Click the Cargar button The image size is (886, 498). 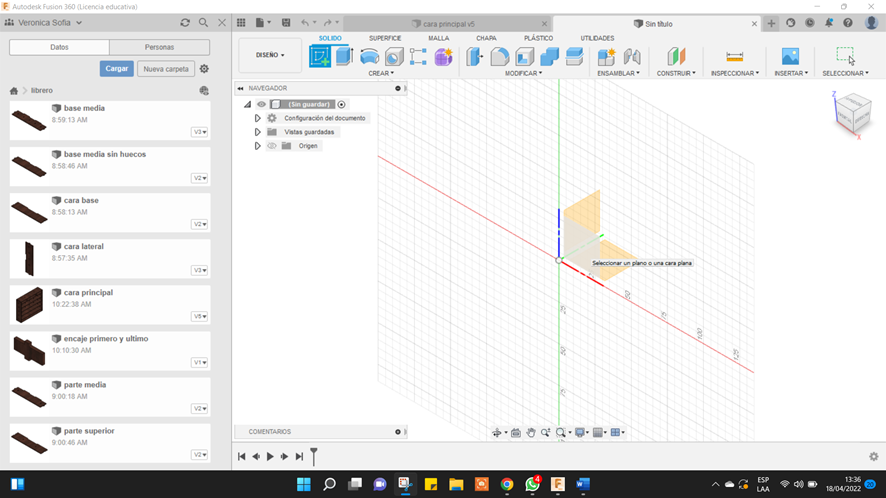116,68
